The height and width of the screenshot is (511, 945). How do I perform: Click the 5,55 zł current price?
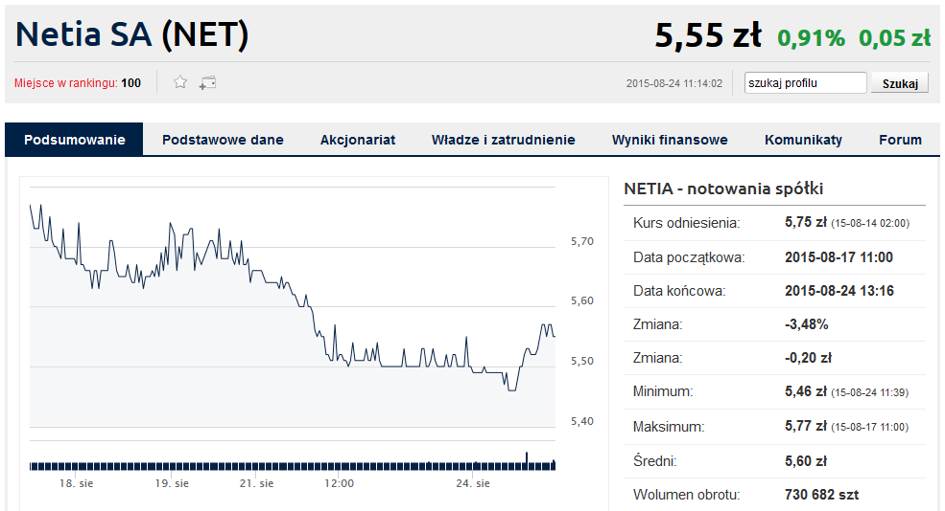coord(708,35)
